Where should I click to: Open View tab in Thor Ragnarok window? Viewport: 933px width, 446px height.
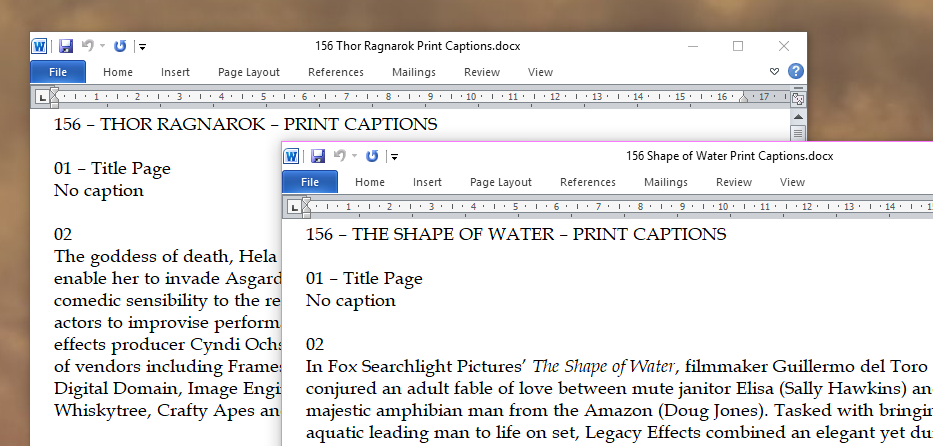(x=540, y=72)
